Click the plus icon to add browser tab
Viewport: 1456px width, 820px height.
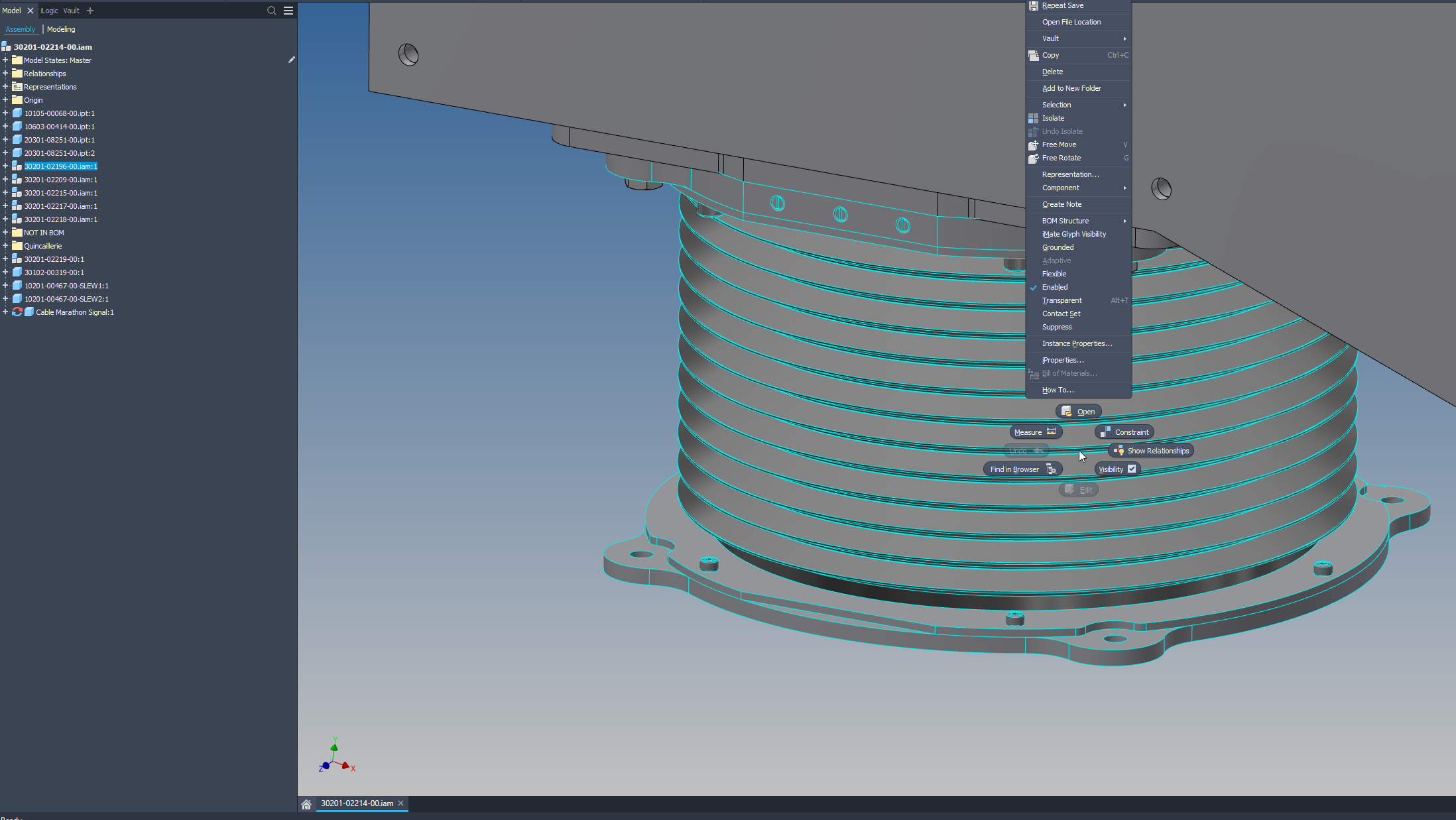point(90,11)
